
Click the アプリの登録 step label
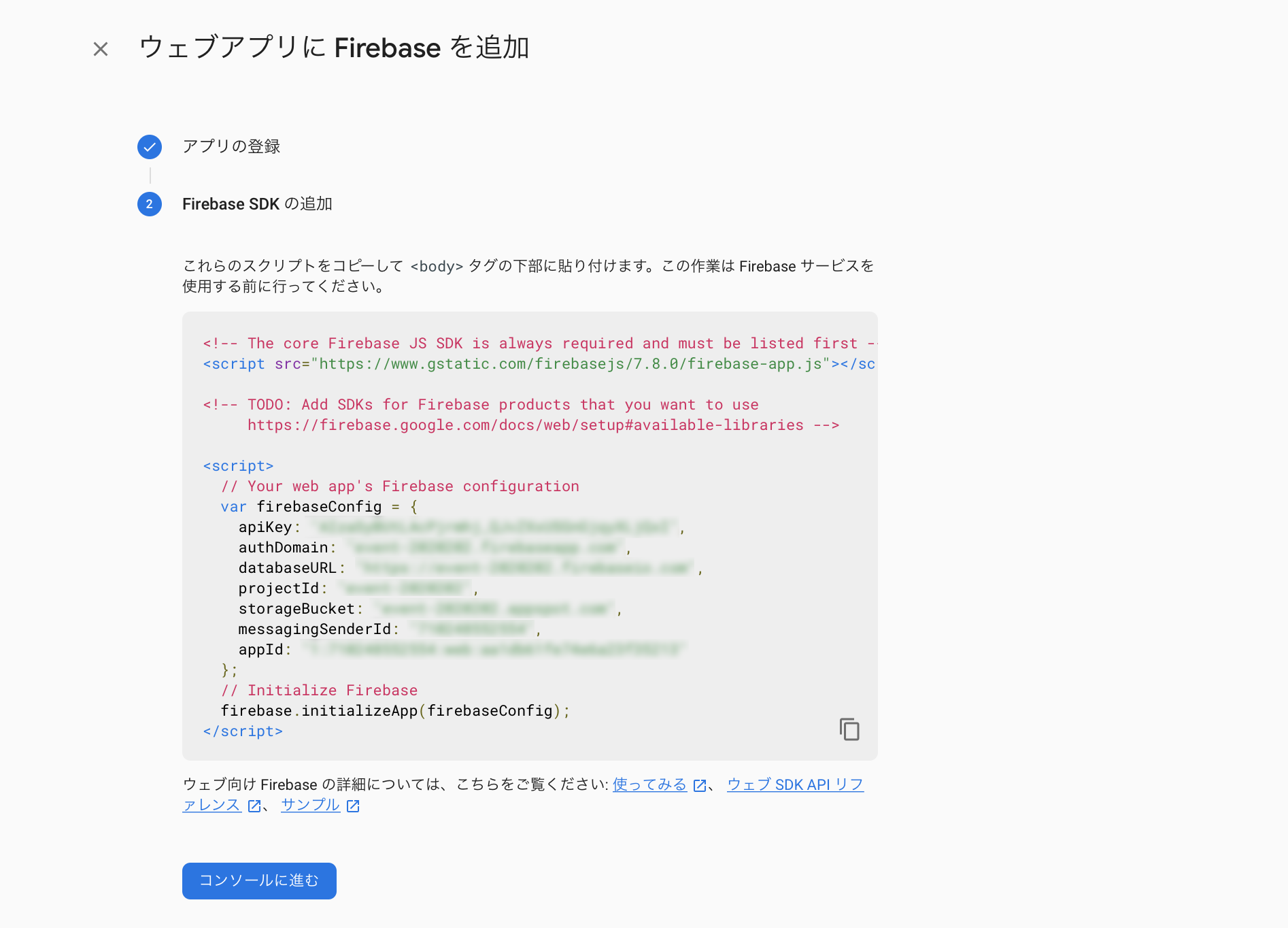[231, 147]
